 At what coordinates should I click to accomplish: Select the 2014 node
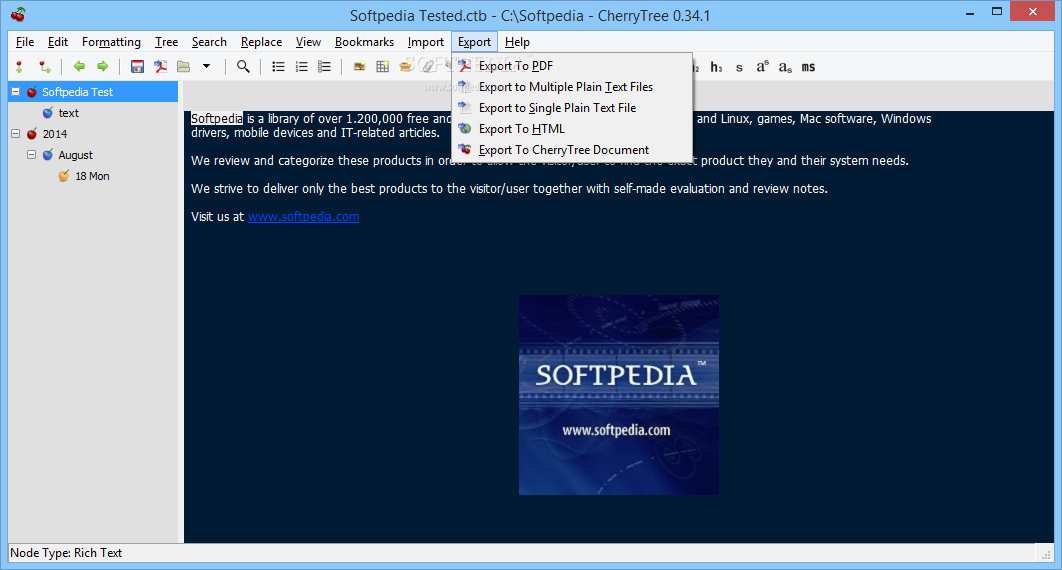tap(55, 134)
